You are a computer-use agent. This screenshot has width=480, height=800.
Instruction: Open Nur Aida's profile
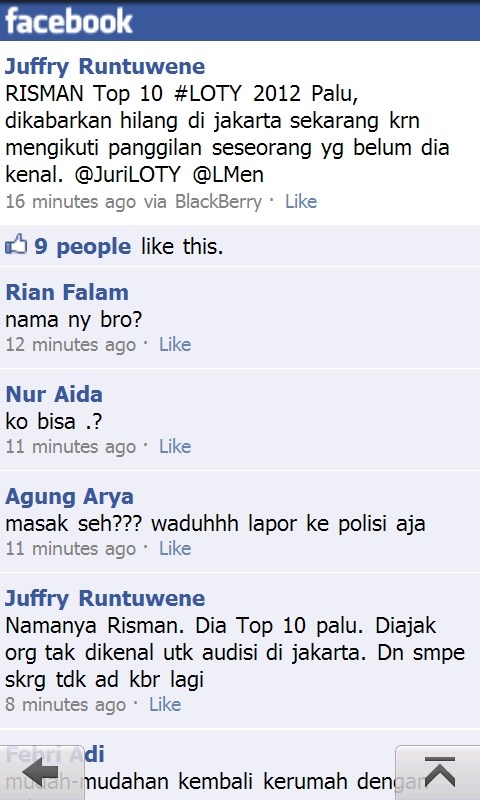coord(54,394)
